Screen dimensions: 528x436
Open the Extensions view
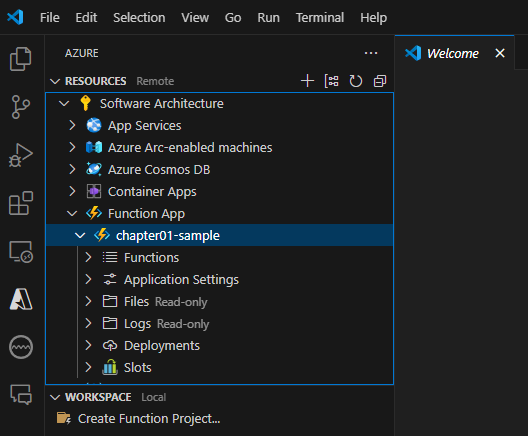(21, 203)
